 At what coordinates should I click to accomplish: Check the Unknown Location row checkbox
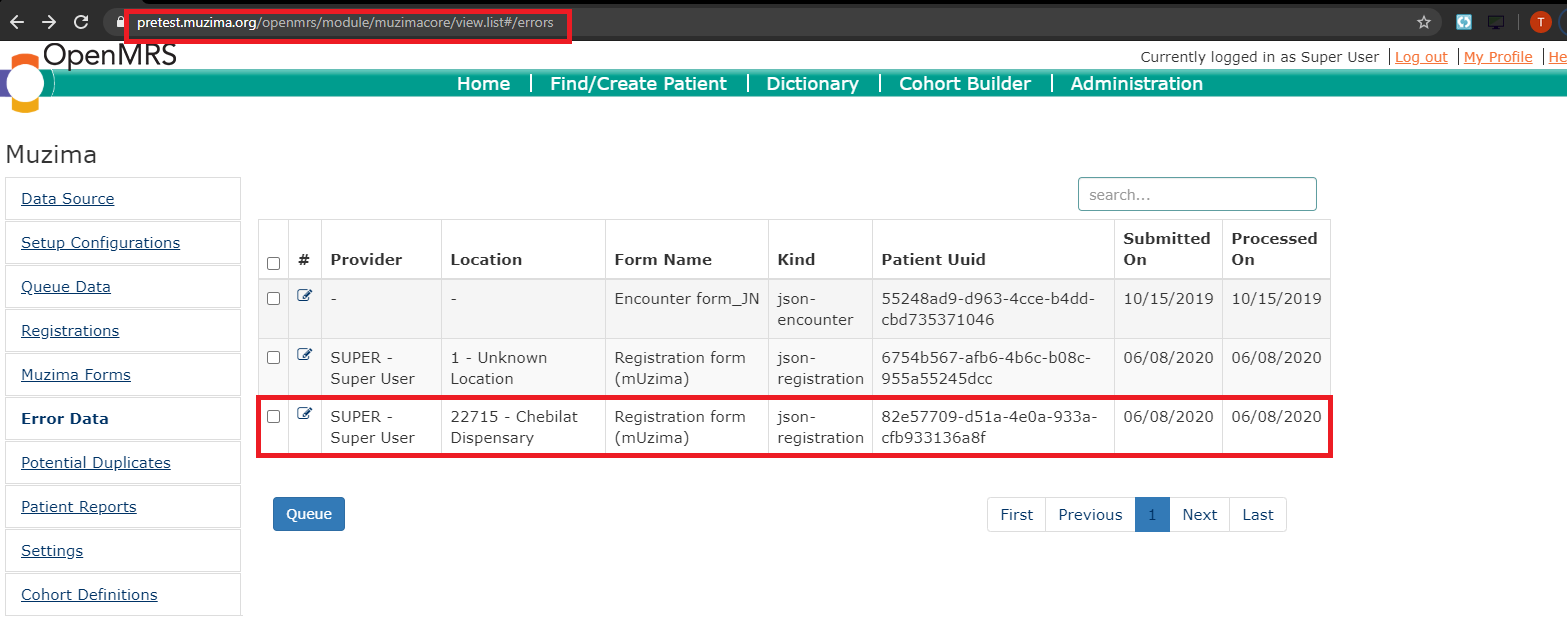(274, 358)
